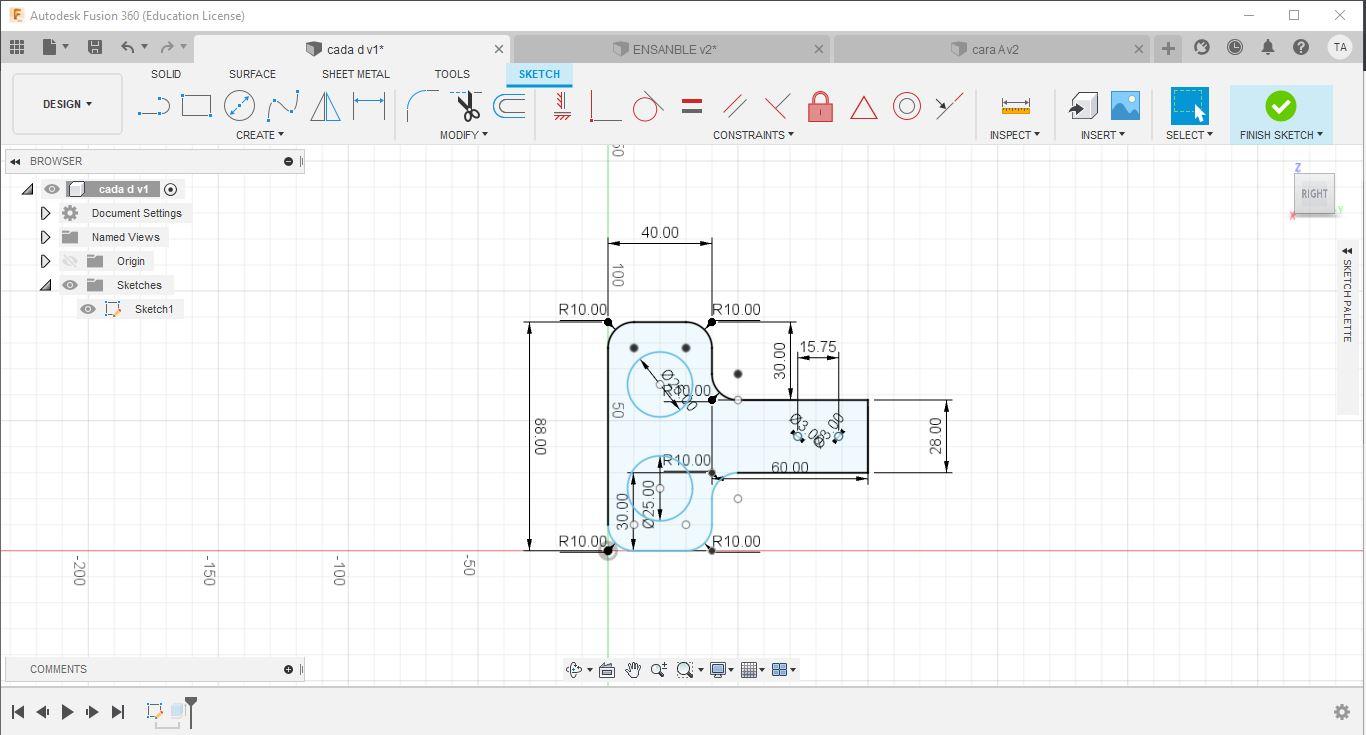The width and height of the screenshot is (1366, 735).
Task: Select the Mirror sketch tool
Action: click(326, 106)
